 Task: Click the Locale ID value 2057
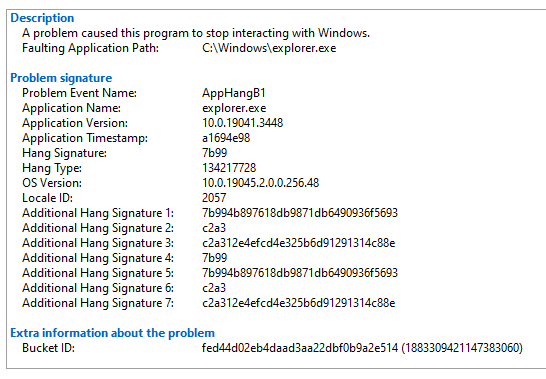(214, 198)
